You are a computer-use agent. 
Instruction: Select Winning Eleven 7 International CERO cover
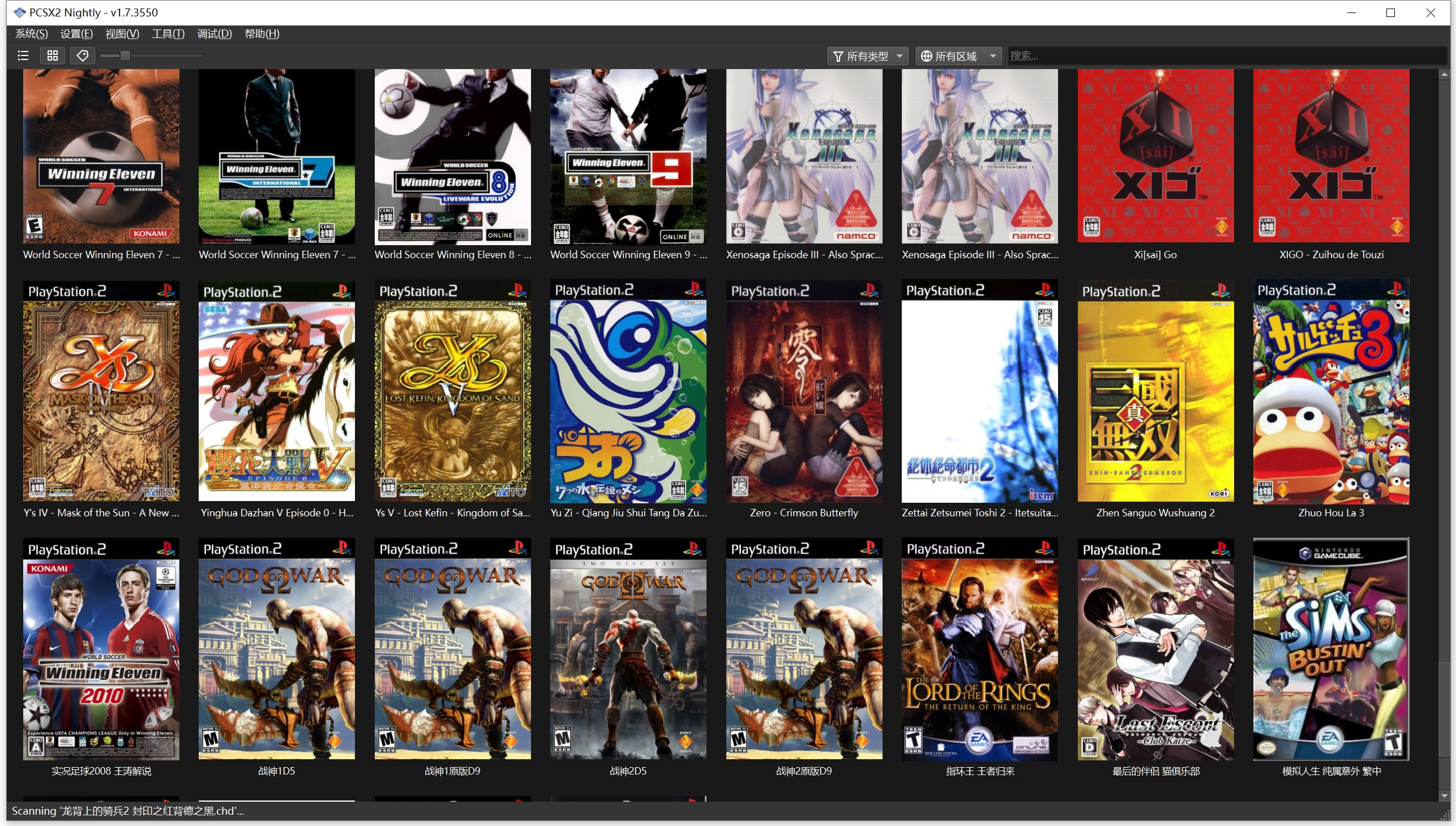pos(277,157)
